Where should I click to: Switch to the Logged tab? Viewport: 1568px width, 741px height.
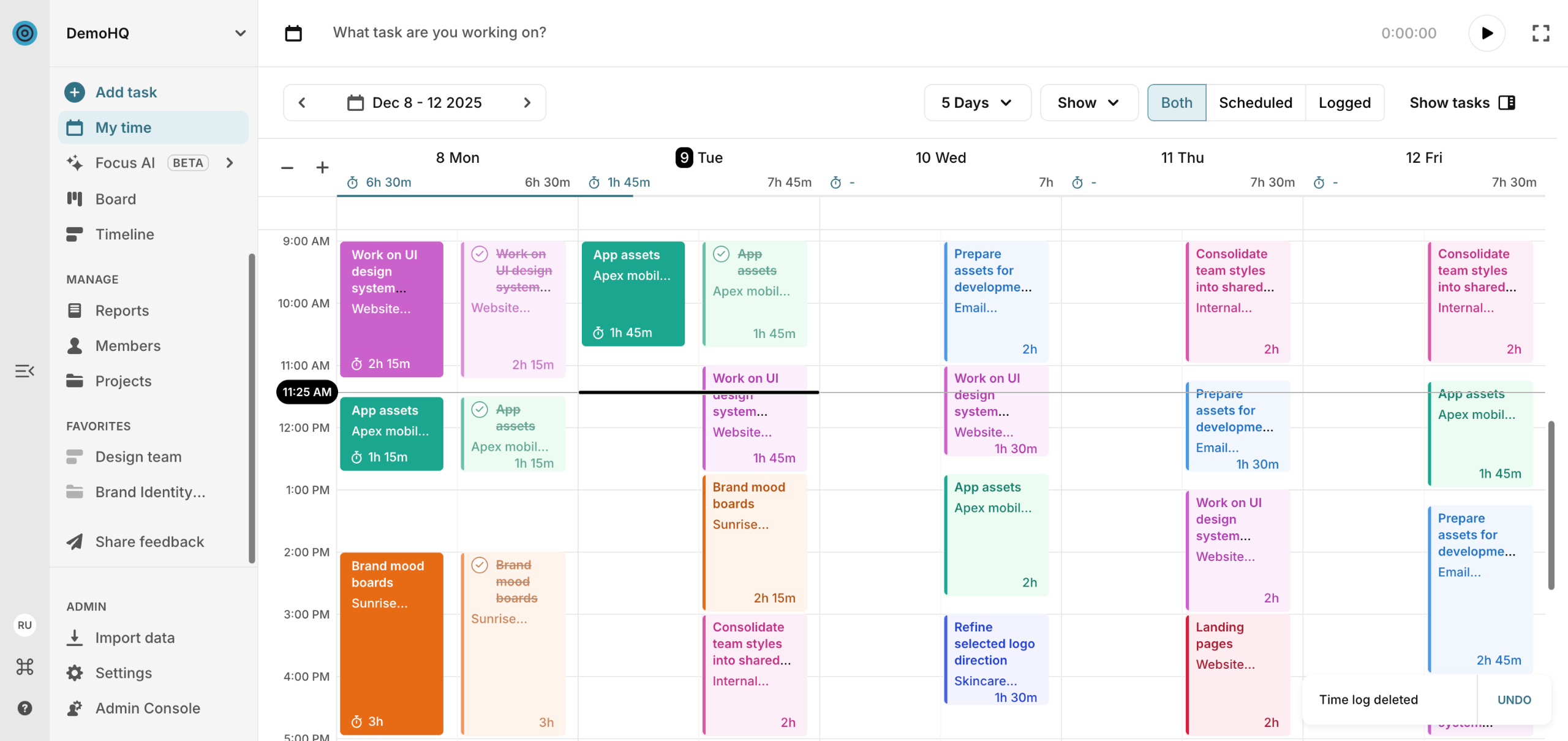[x=1344, y=103]
